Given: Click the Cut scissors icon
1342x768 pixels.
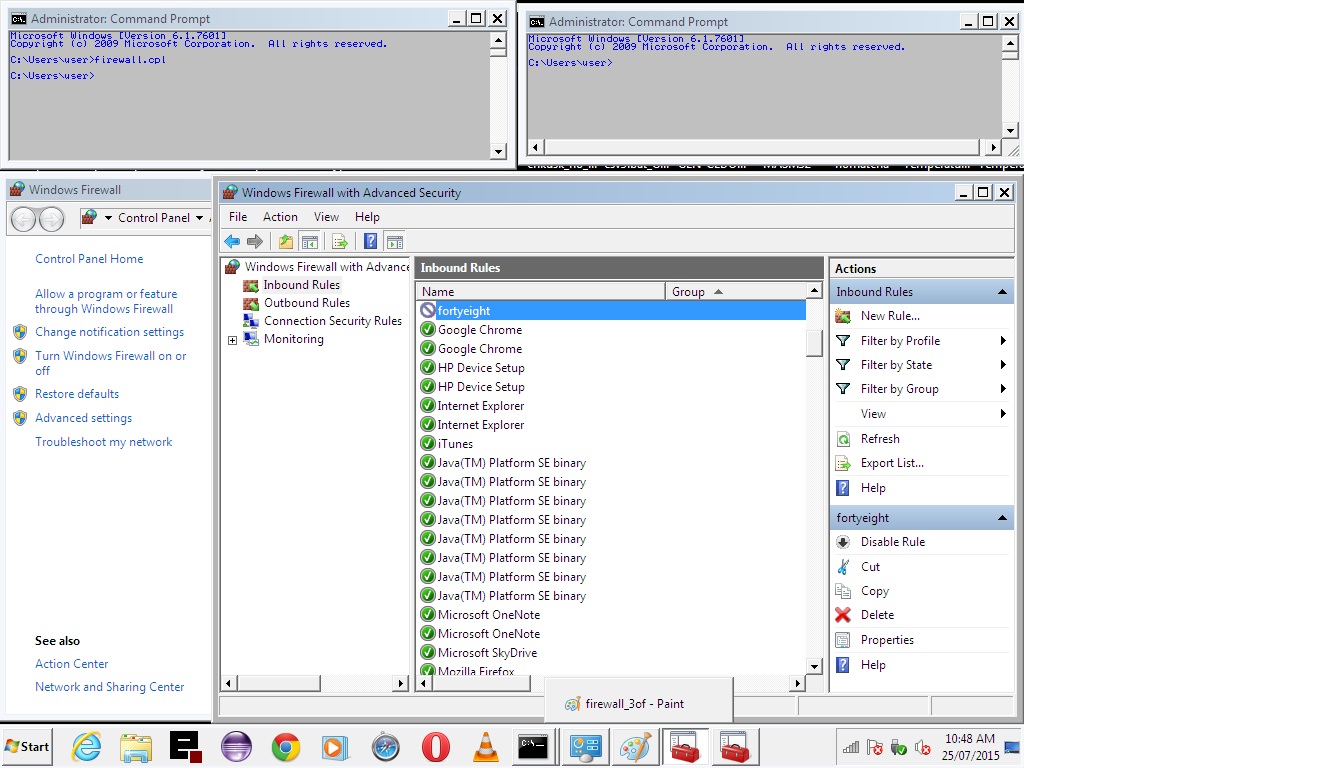Looking at the screenshot, I should pos(843,567).
